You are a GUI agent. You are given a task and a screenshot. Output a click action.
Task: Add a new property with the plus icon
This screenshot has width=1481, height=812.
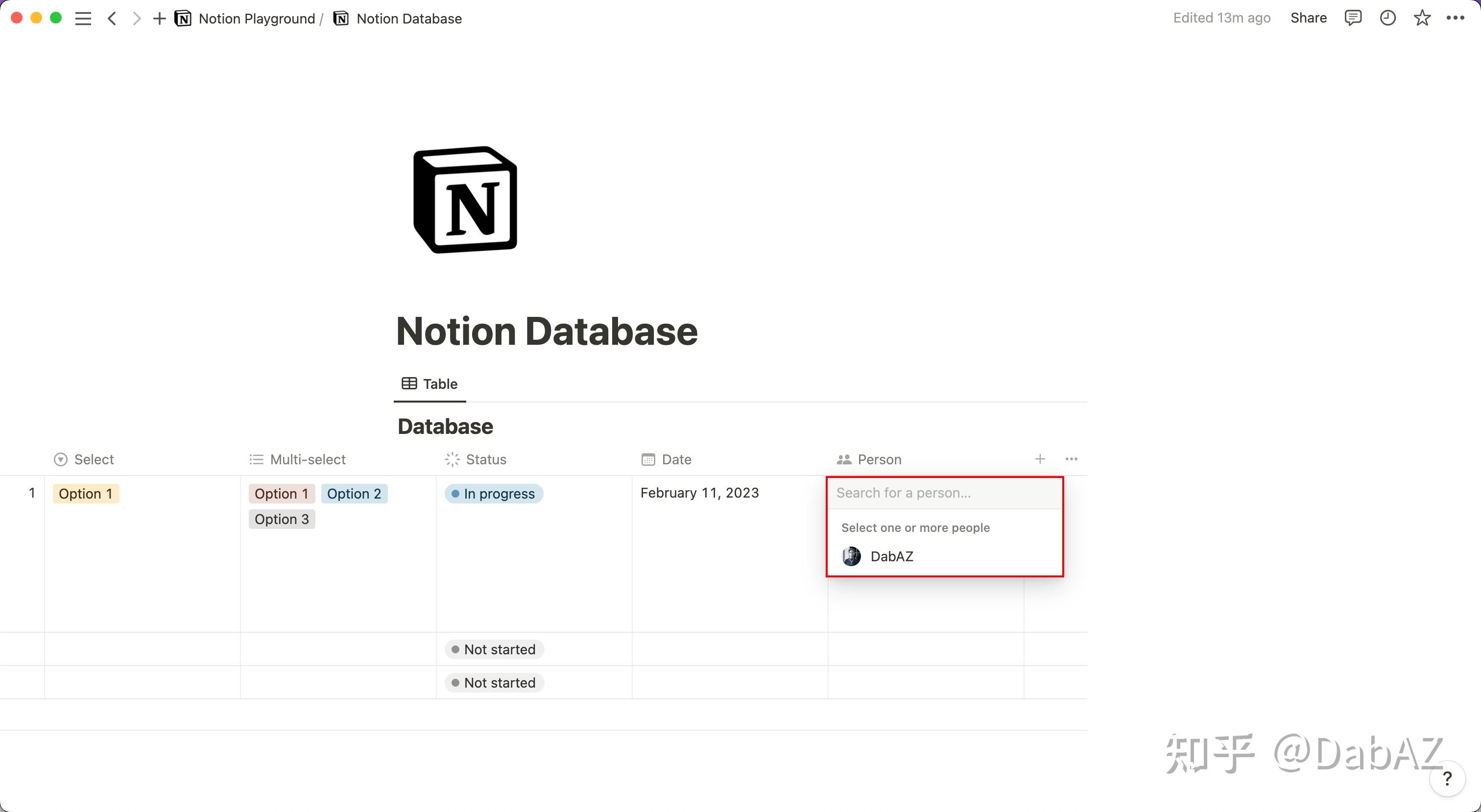point(1040,458)
